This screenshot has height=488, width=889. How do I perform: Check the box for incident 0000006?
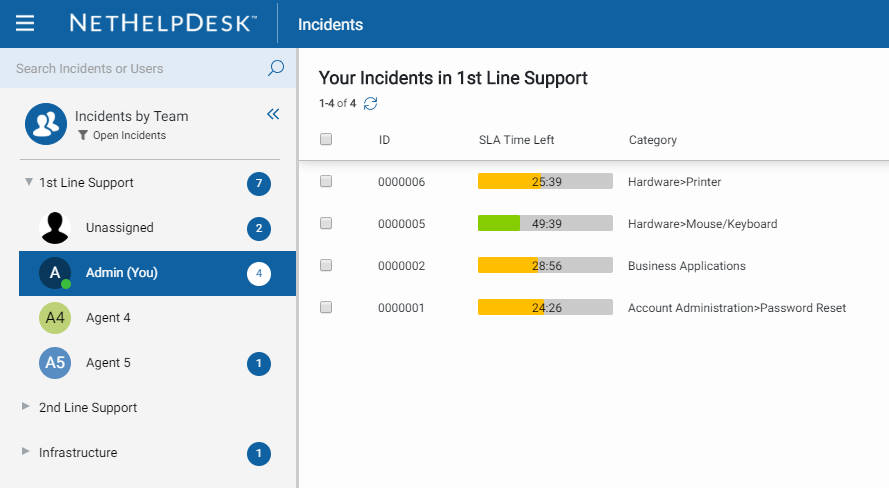(x=326, y=182)
